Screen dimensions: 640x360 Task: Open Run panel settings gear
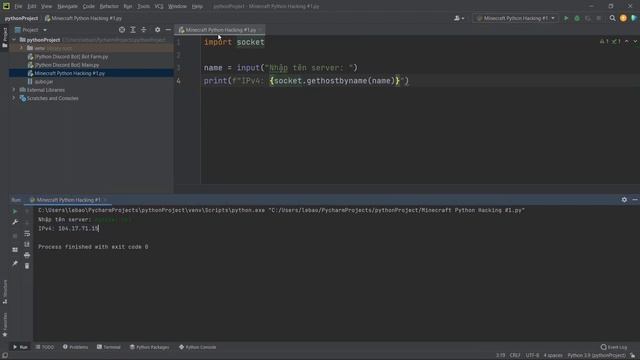click(624, 200)
